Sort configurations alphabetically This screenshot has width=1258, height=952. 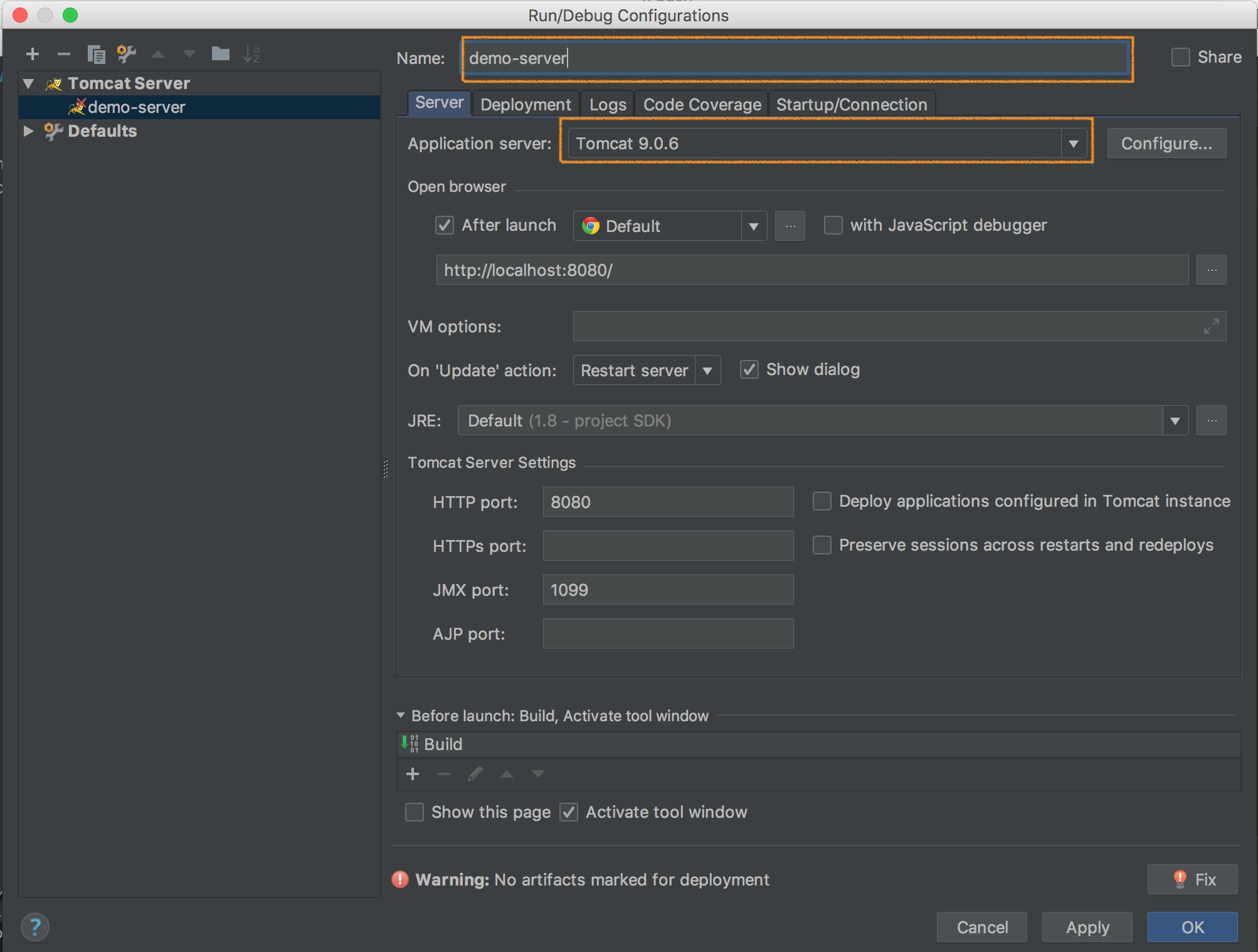point(252,54)
